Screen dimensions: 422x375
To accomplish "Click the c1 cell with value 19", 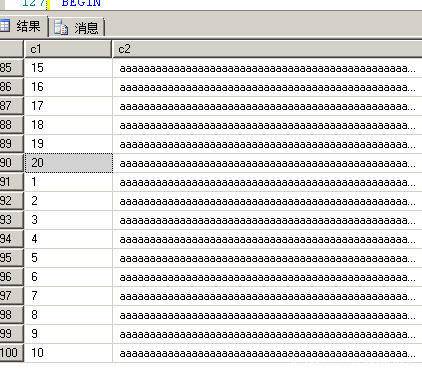I will [x=69, y=144].
